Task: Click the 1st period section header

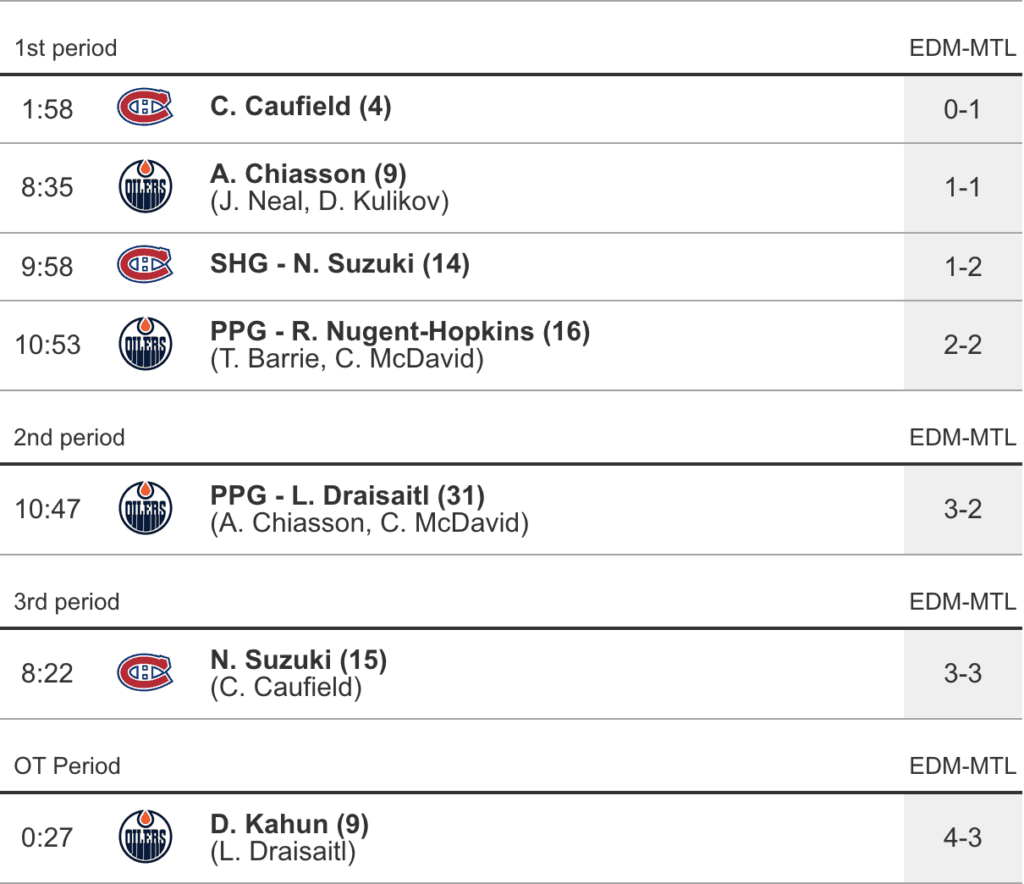Action: tap(65, 48)
